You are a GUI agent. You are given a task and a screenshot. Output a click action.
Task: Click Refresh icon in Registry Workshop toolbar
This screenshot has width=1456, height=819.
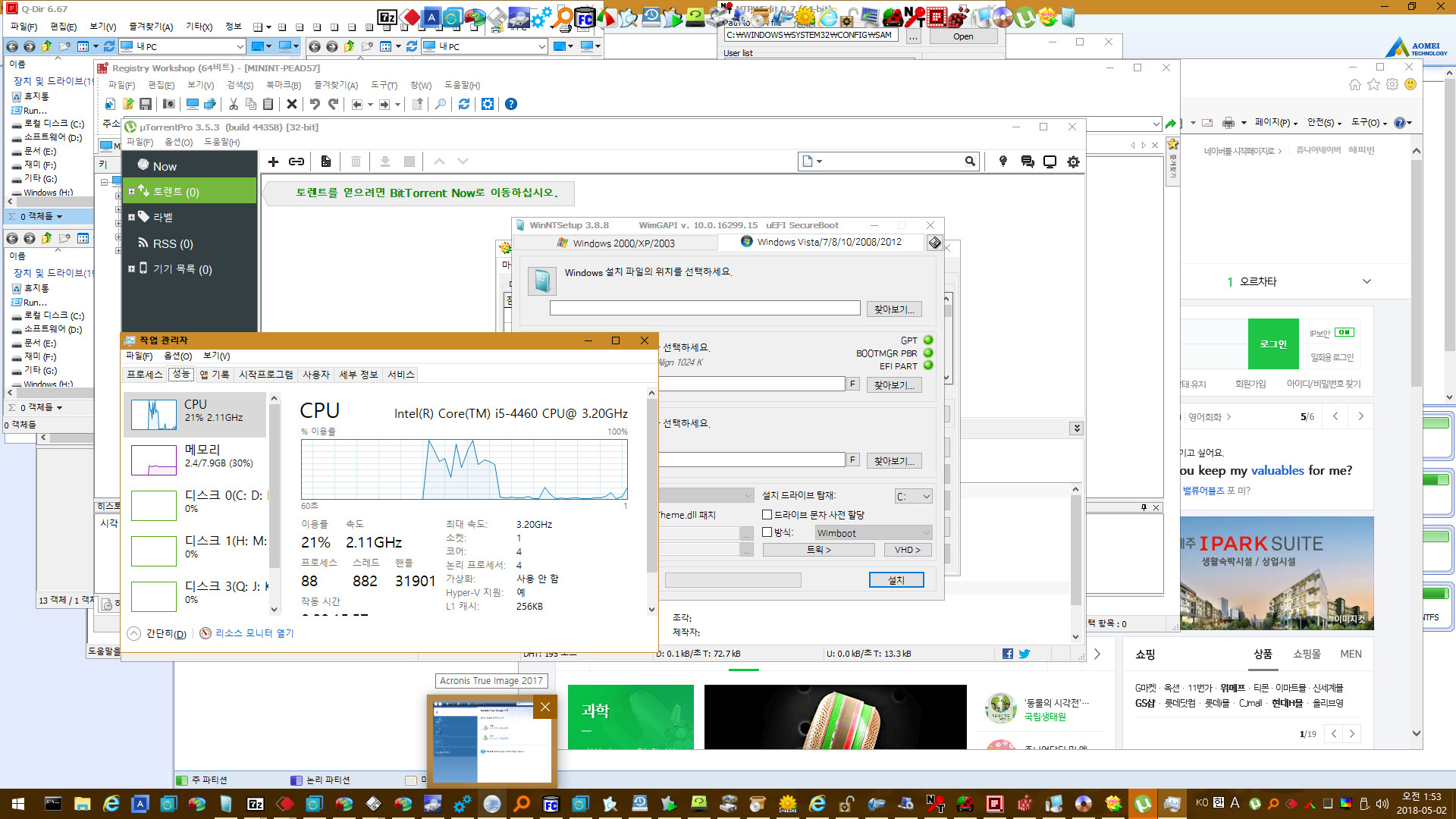point(464,104)
